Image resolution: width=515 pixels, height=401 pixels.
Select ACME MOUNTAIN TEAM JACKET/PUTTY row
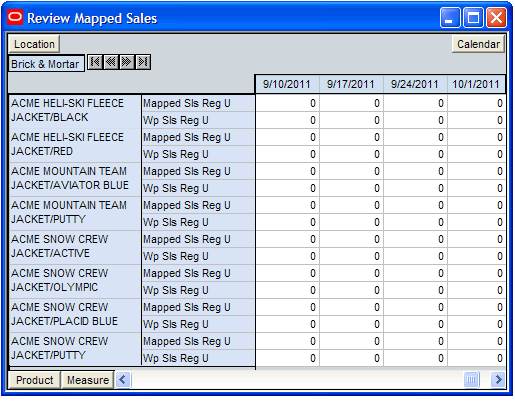75,213
